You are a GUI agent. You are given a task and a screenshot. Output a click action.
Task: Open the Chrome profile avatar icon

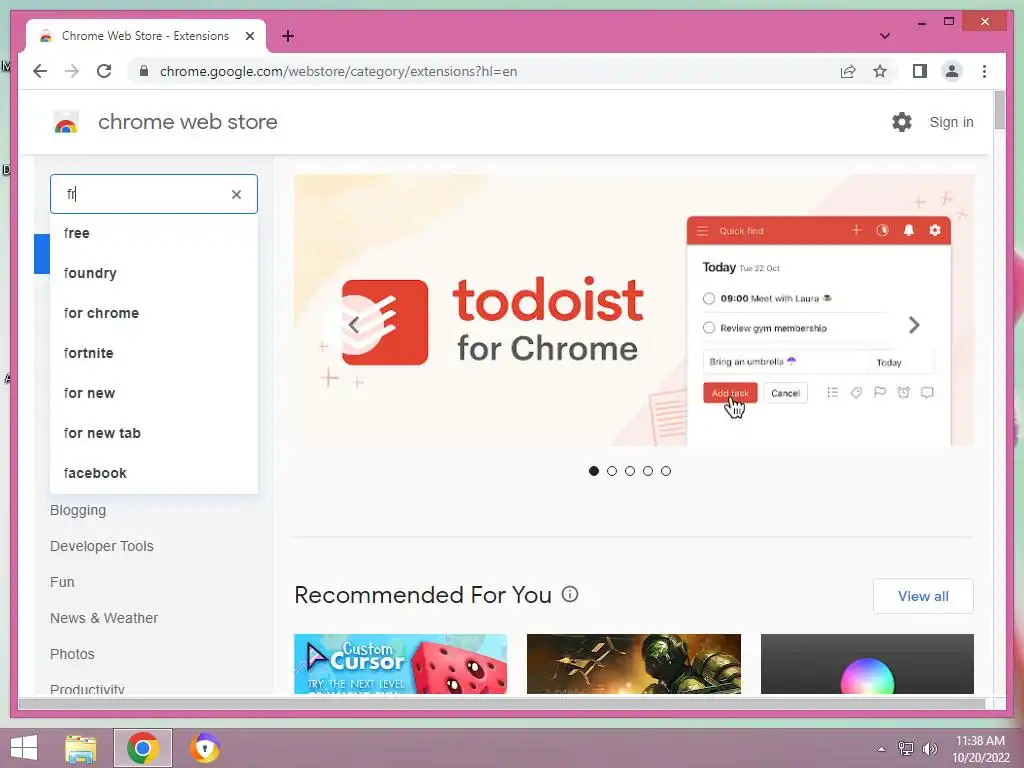[952, 71]
